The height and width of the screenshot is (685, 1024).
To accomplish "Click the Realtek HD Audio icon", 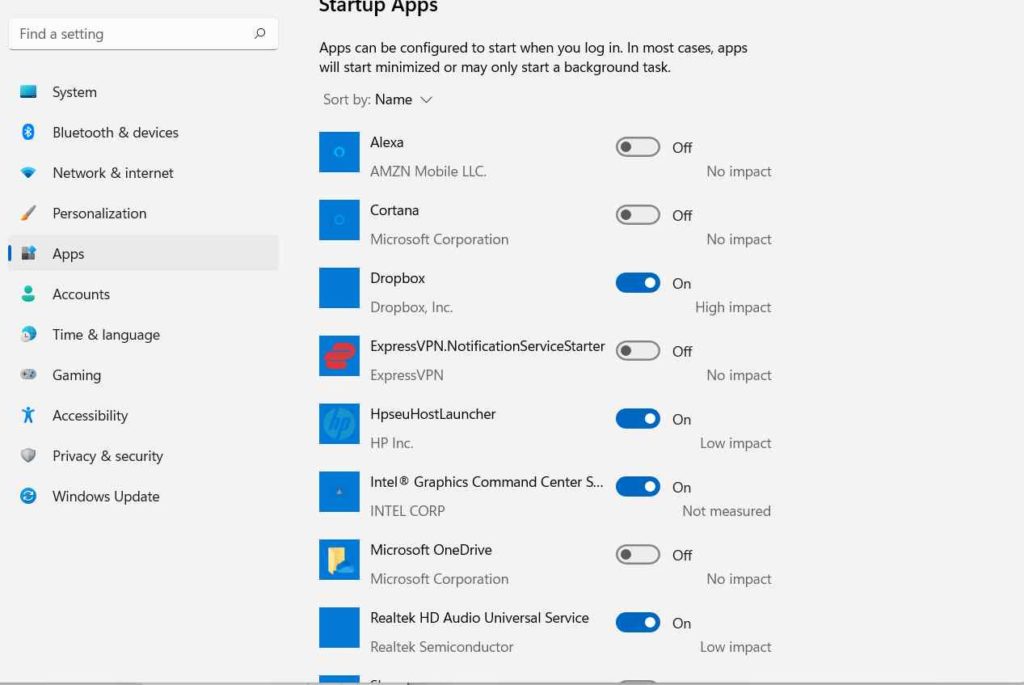I will (339, 628).
